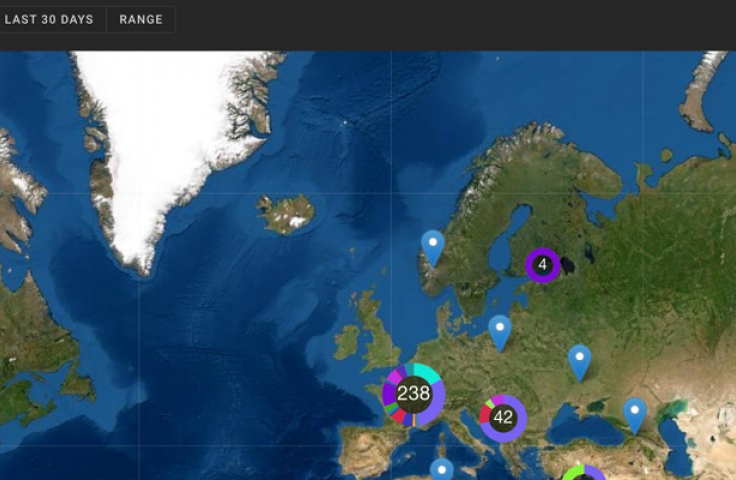Select the map pin near the Caucasus

(635, 416)
